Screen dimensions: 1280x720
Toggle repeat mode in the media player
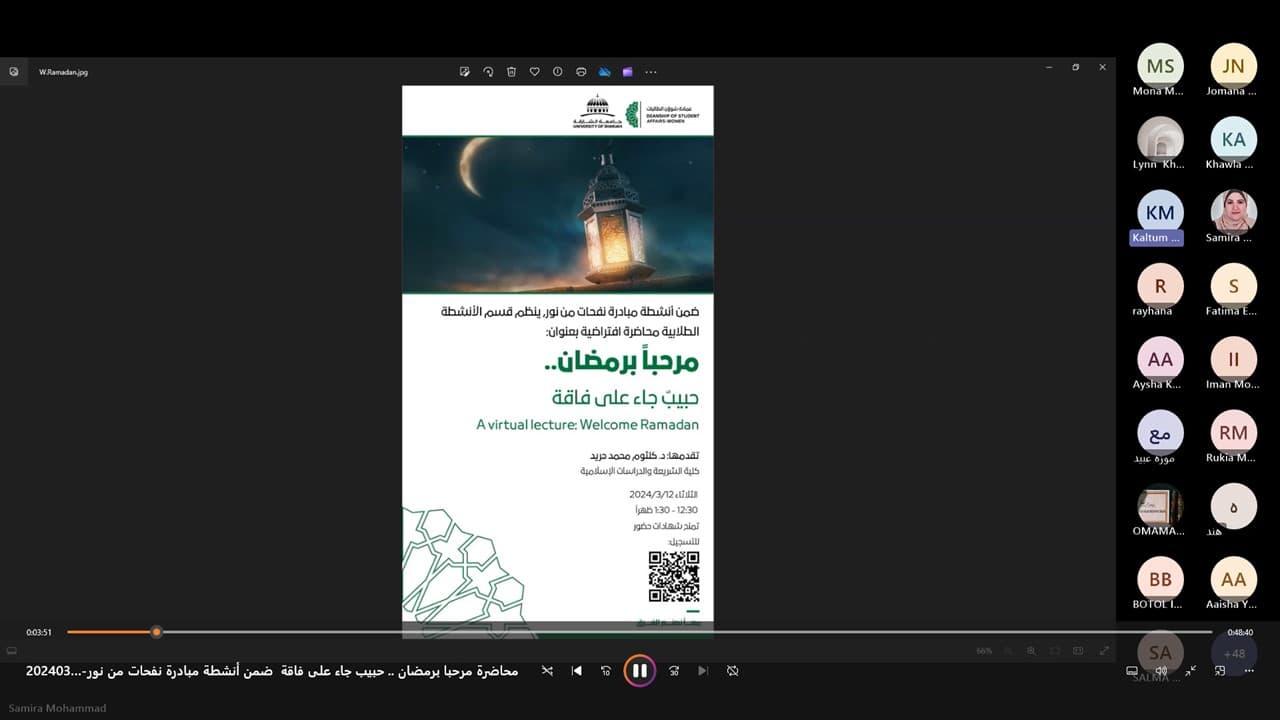coord(733,671)
